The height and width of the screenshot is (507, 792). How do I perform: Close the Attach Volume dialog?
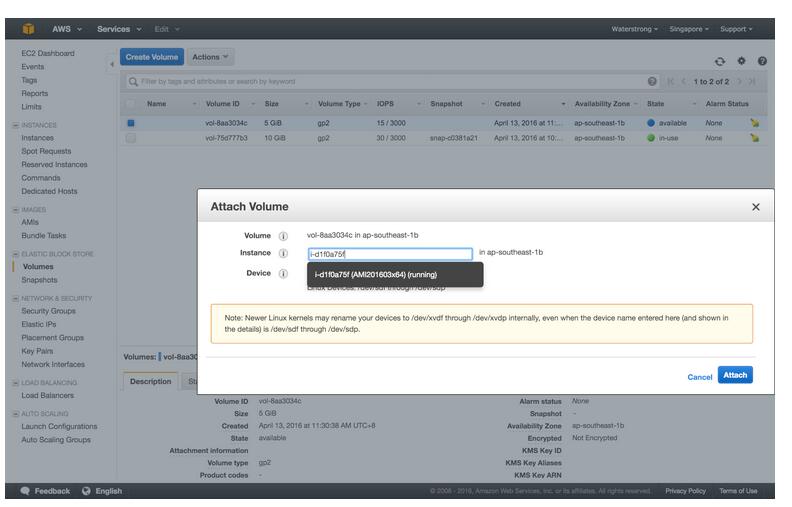(756, 207)
